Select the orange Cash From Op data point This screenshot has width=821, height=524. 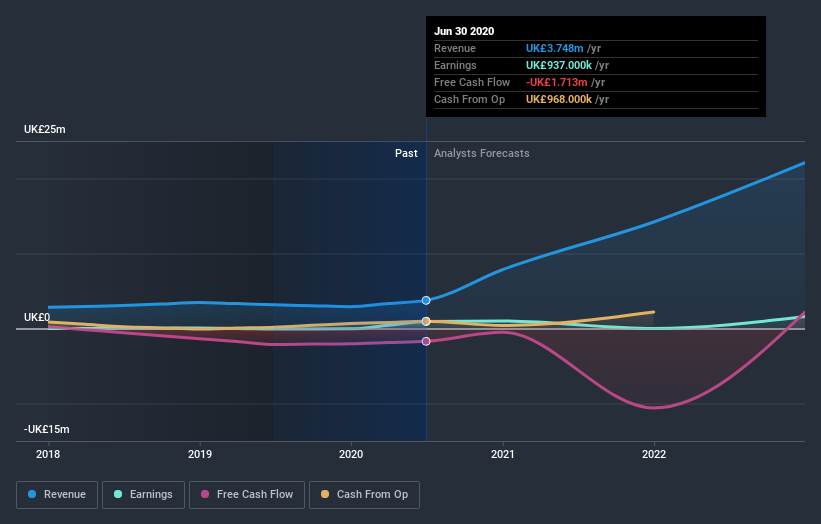(426, 321)
